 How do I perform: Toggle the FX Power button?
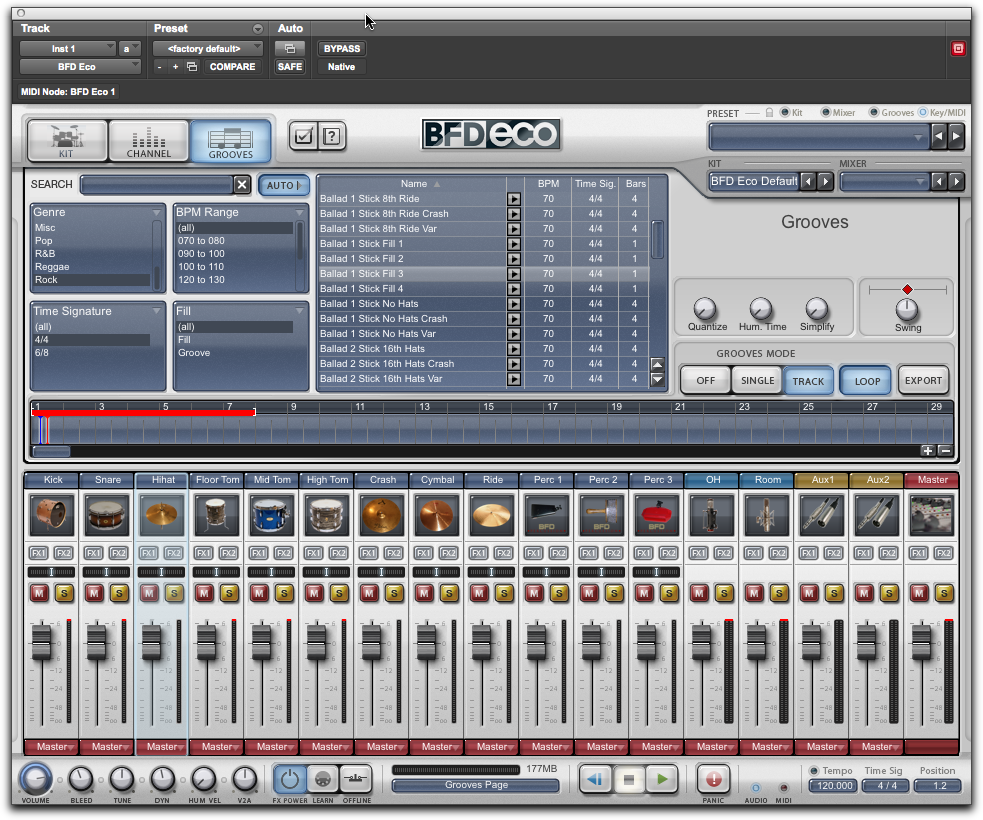[289, 779]
